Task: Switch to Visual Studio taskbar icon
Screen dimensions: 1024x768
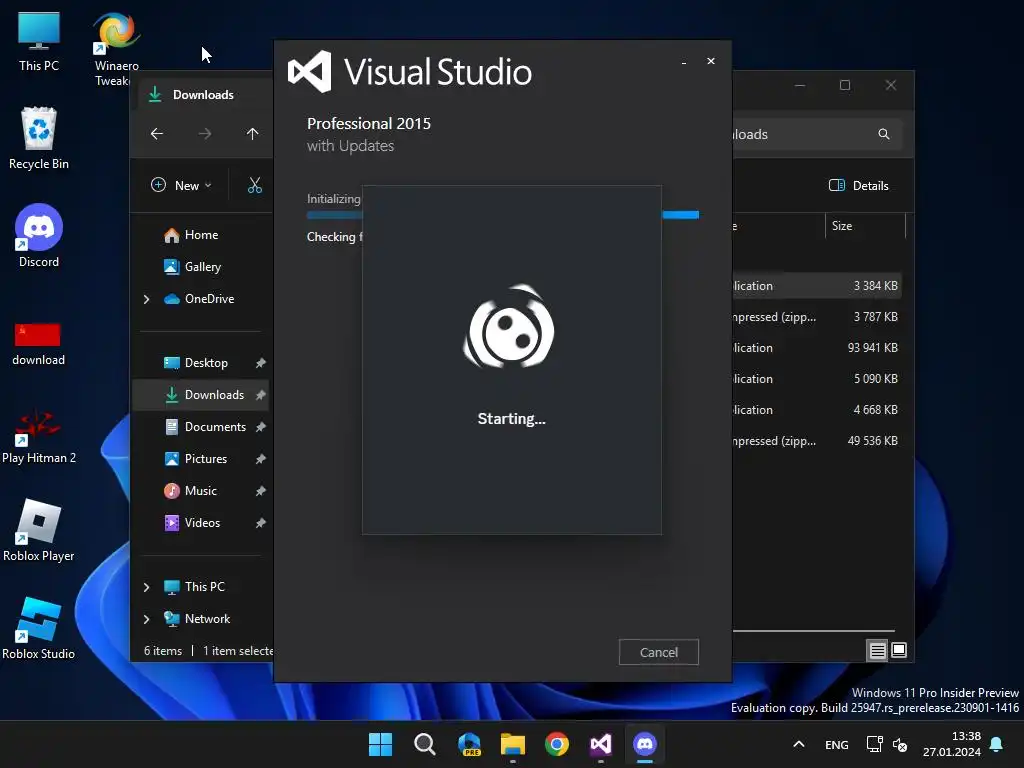Action: click(x=601, y=744)
